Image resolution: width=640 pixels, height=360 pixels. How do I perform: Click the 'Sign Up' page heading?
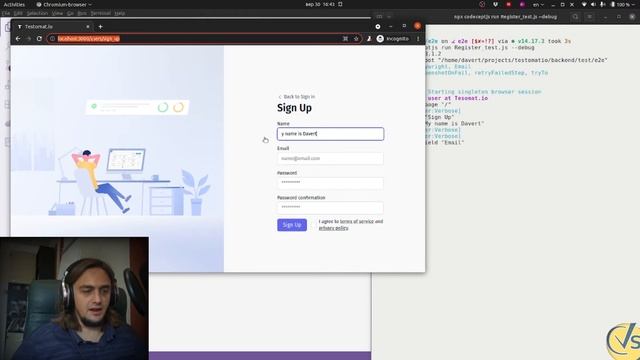(x=294, y=108)
